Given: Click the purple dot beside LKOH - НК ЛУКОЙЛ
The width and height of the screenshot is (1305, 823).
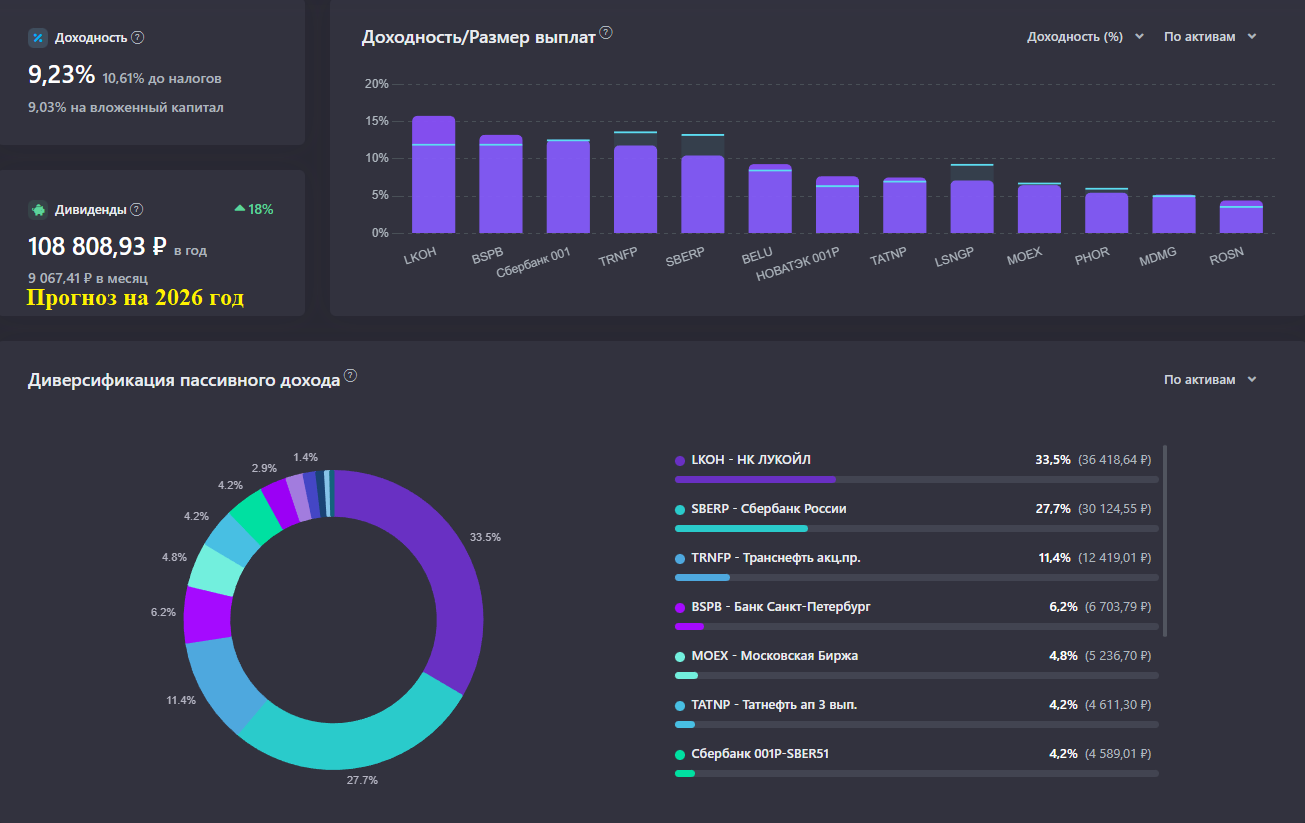Looking at the screenshot, I should tap(680, 461).
